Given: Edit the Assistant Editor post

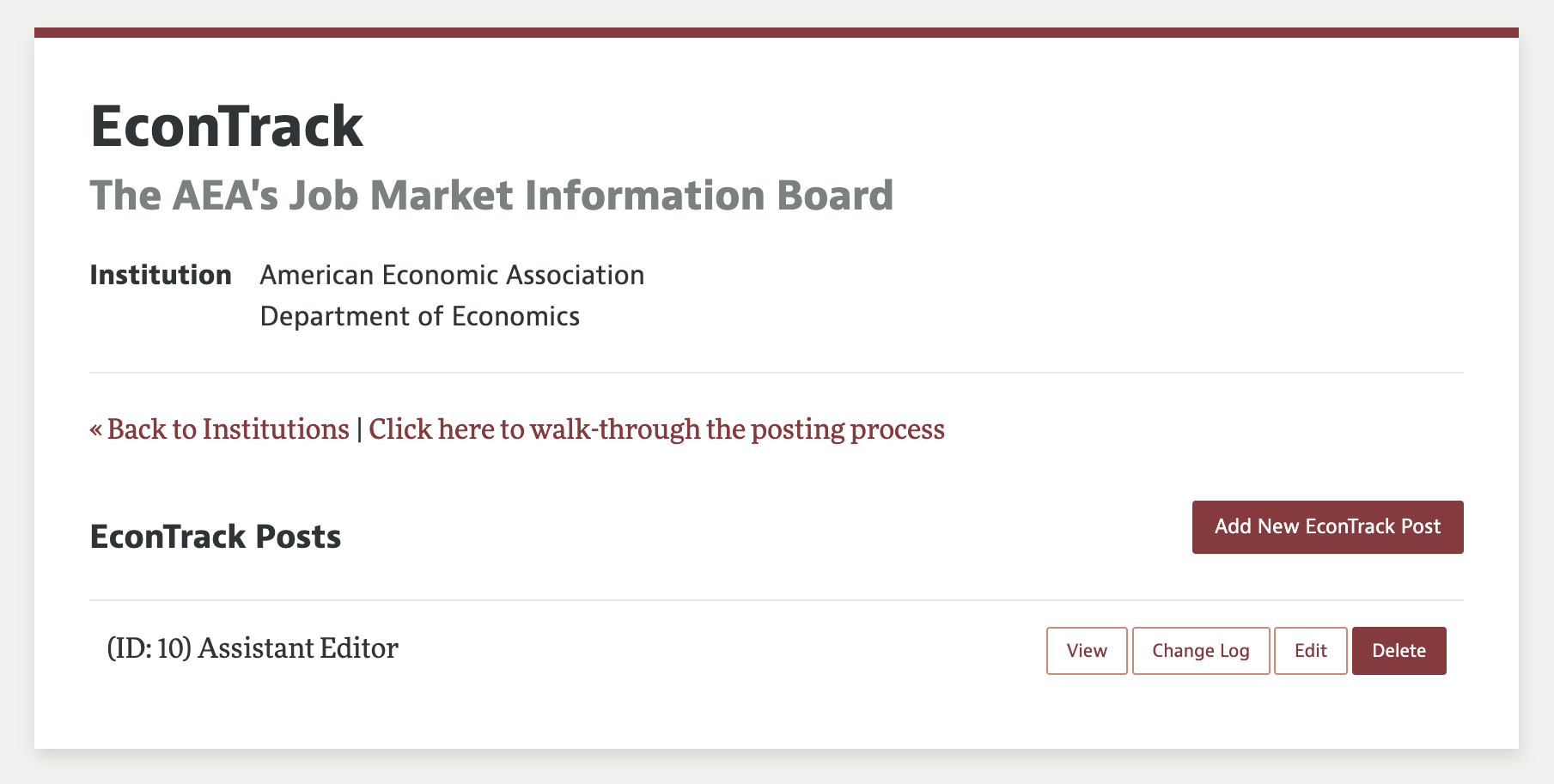Looking at the screenshot, I should 1310,651.
